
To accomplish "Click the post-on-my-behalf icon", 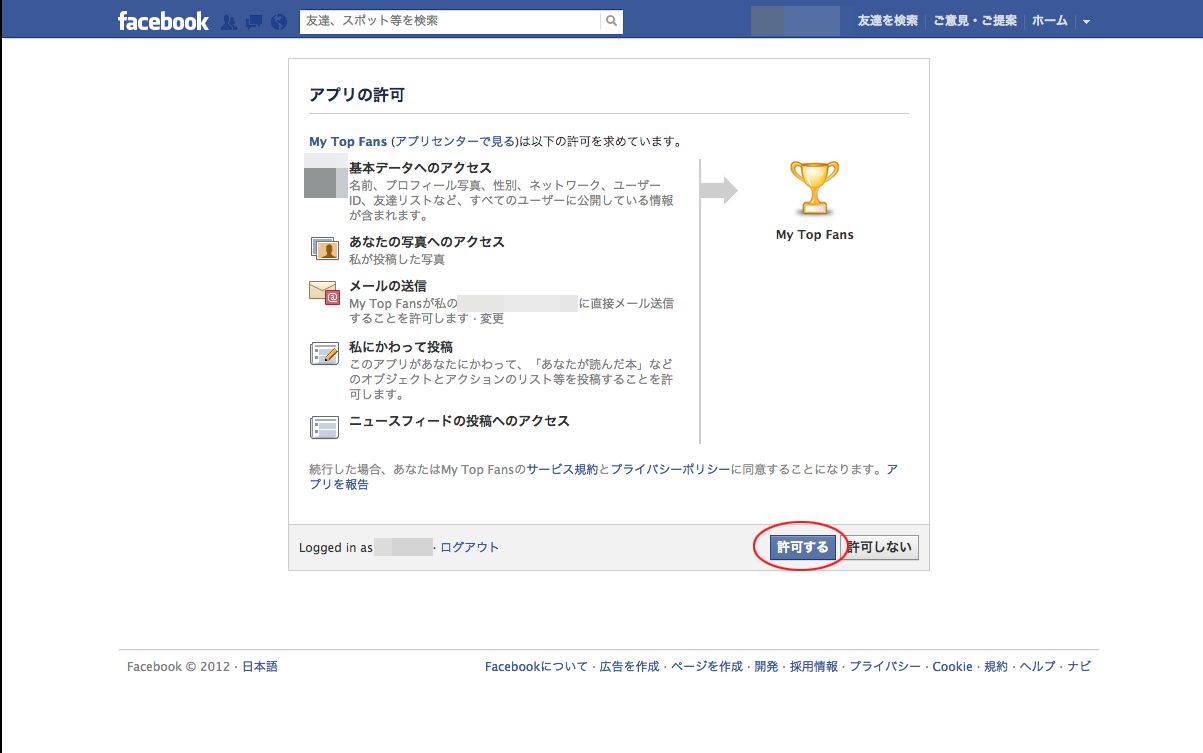I will coord(324,353).
